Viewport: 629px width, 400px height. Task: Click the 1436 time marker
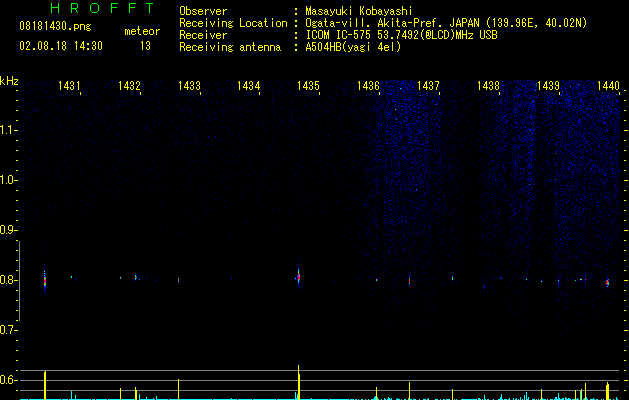click(x=368, y=86)
